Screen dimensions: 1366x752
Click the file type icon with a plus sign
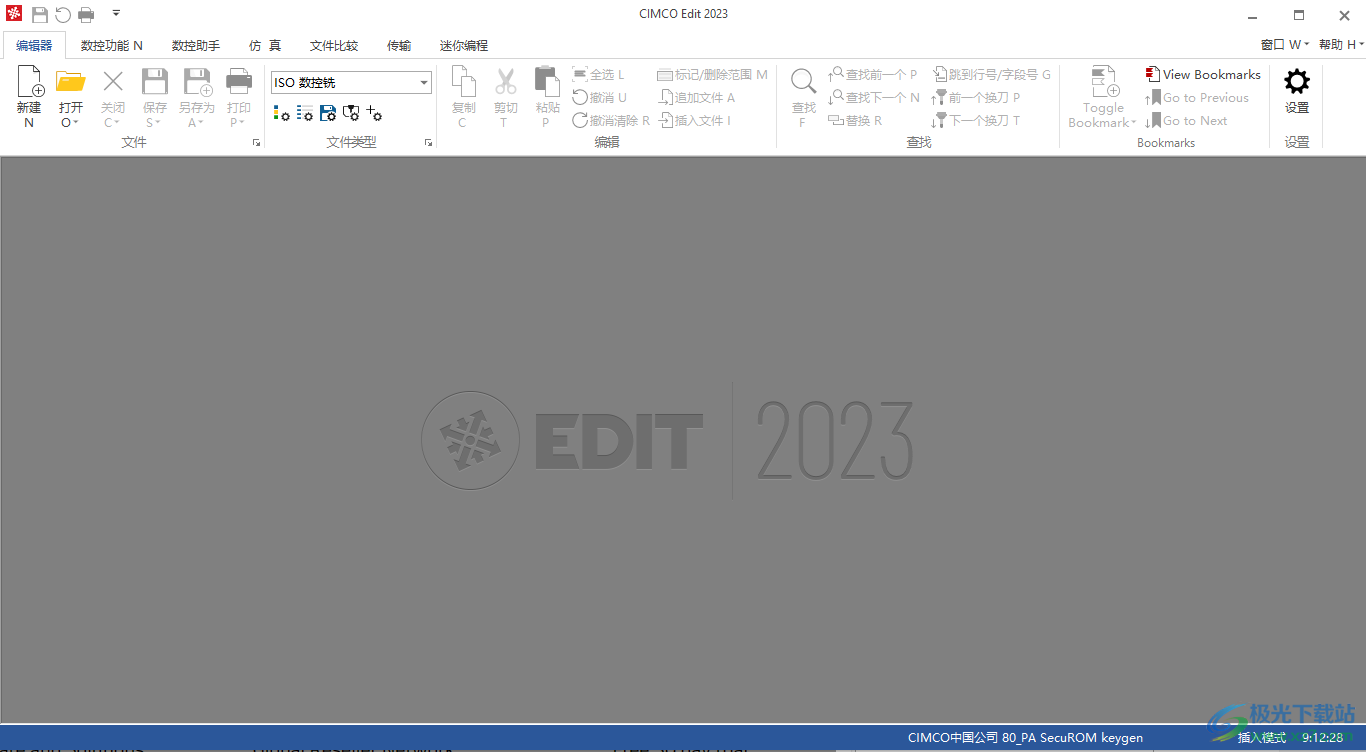pyautogui.click(x=374, y=113)
